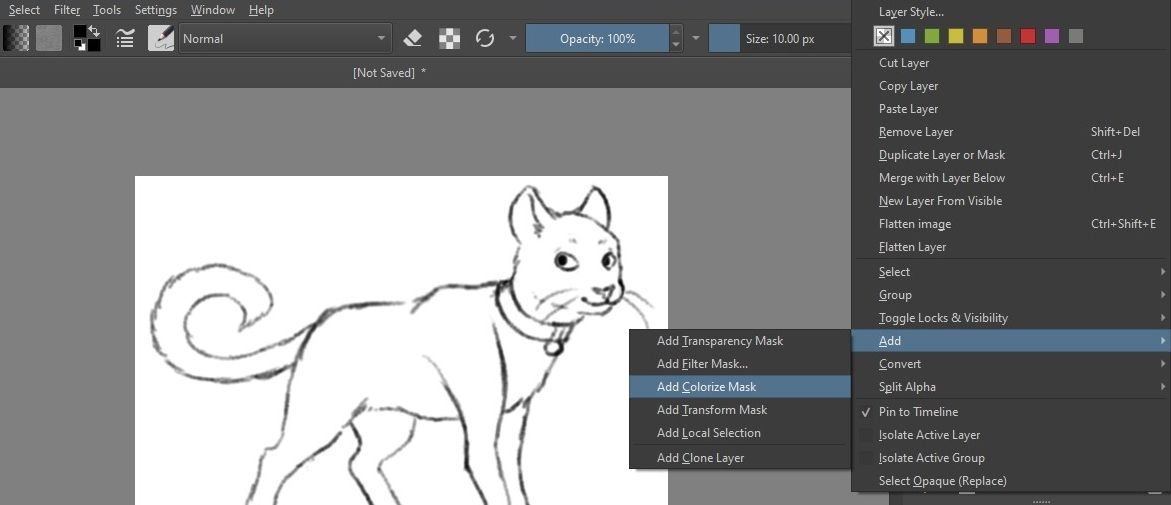This screenshot has height=505, width=1171.
Task: Open the brush settings editor icon
Action: click(125, 38)
